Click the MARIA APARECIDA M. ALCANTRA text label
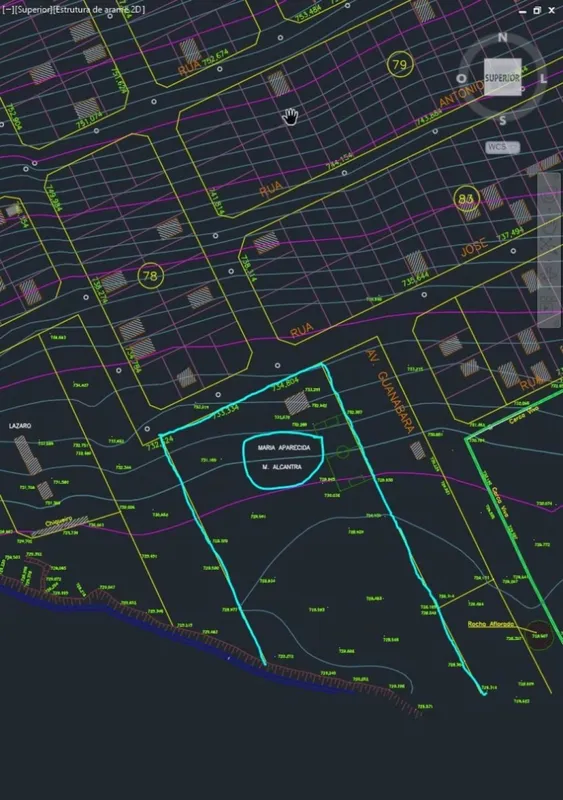This screenshot has height=800, width=563. 284,458
